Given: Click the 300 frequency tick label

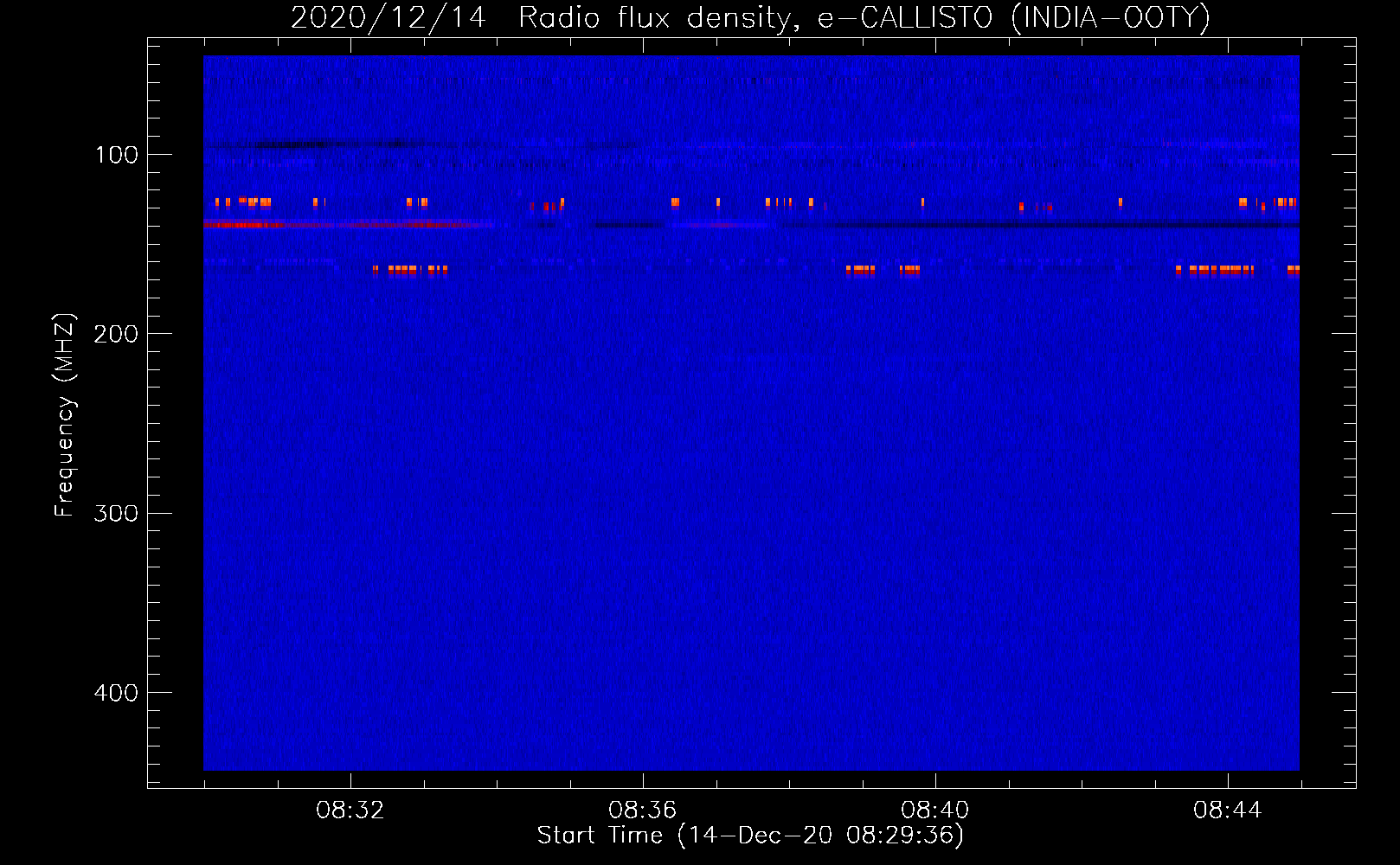Looking at the screenshot, I should (116, 513).
